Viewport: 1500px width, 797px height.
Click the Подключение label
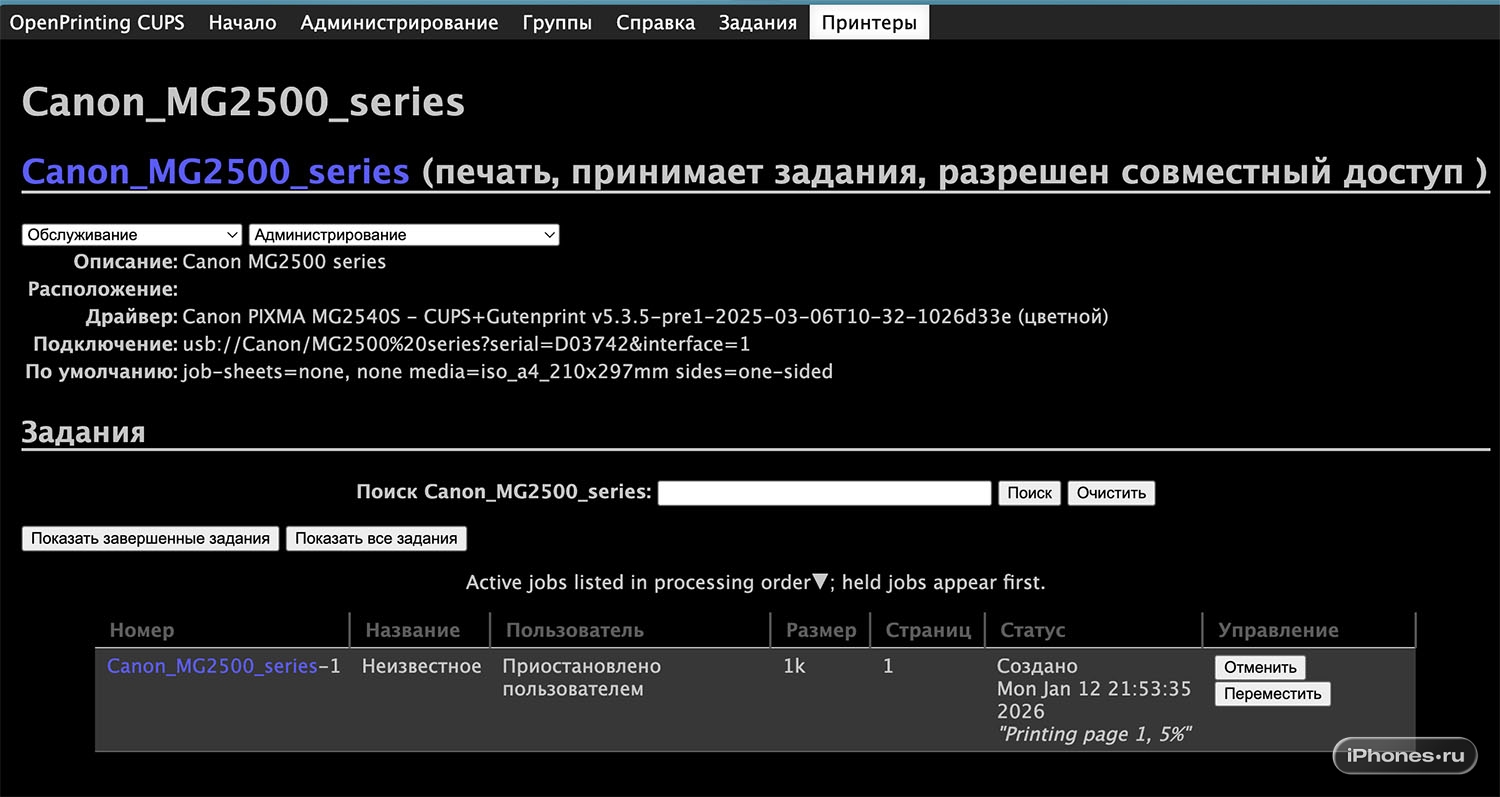105,344
